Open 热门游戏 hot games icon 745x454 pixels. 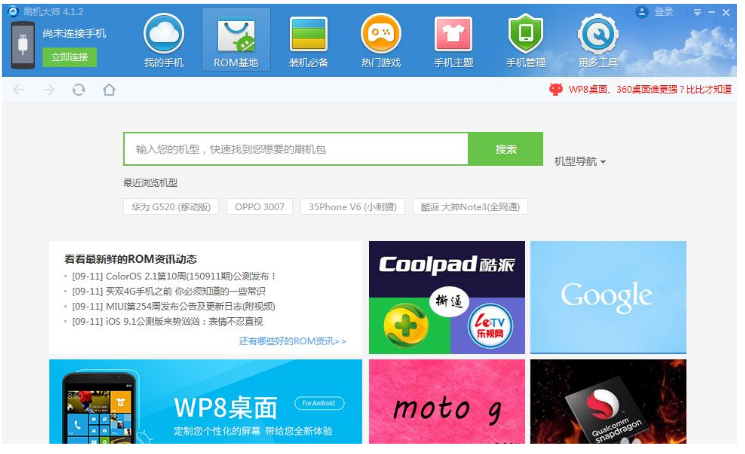point(380,40)
